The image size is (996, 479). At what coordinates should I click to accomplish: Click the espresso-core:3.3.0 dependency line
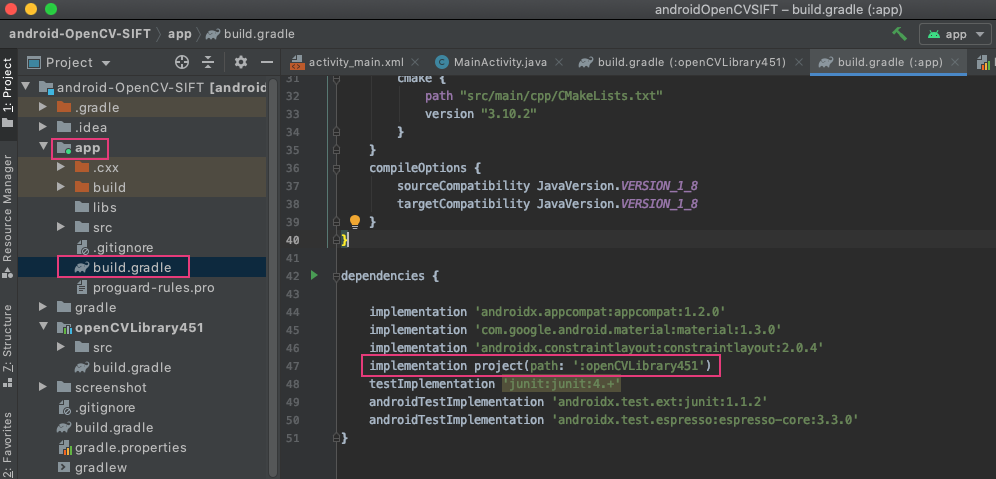point(614,420)
